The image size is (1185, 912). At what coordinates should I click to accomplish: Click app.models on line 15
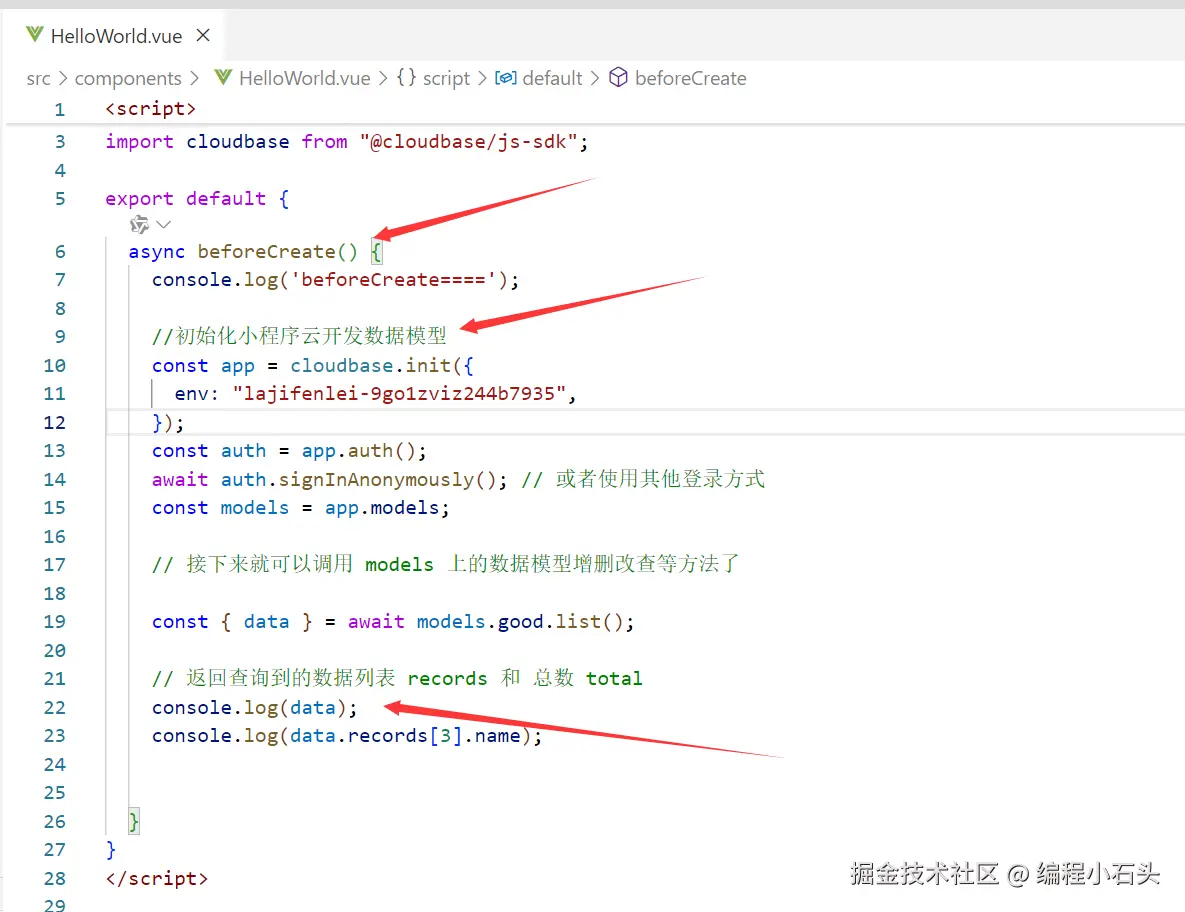click(382, 508)
